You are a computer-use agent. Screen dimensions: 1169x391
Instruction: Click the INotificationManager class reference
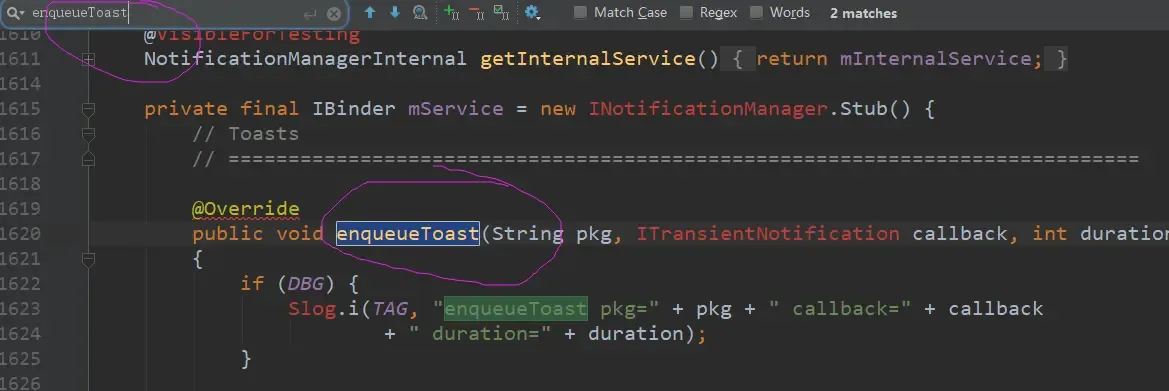[x=708, y=109]
